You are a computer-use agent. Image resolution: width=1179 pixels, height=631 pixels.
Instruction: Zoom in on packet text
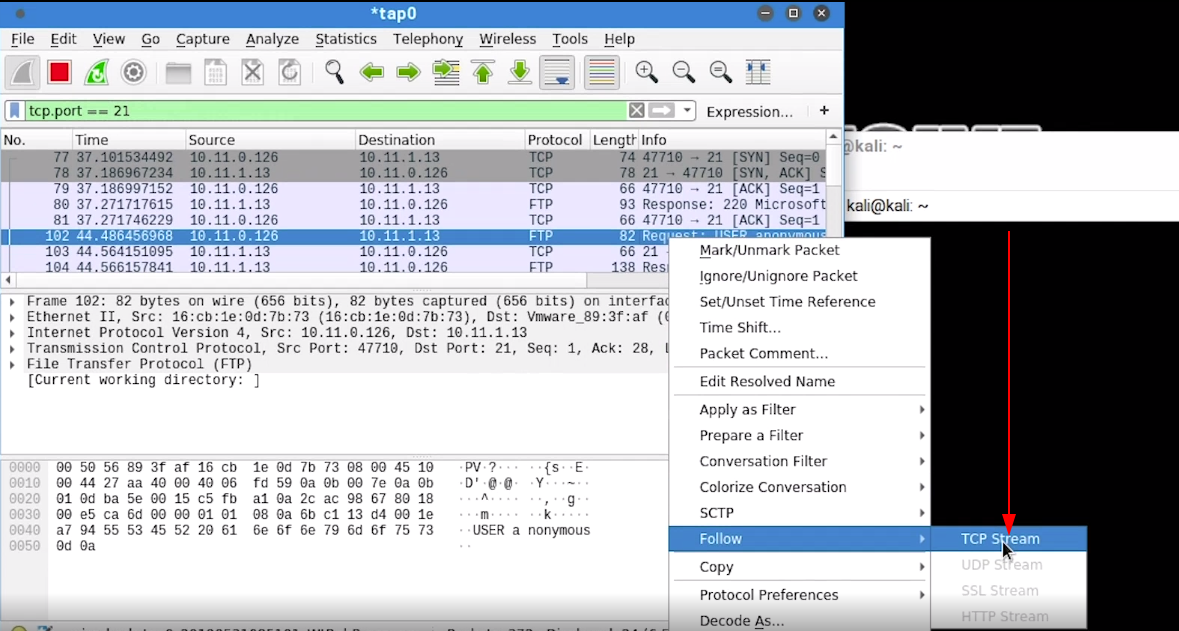tap(647, 72)
